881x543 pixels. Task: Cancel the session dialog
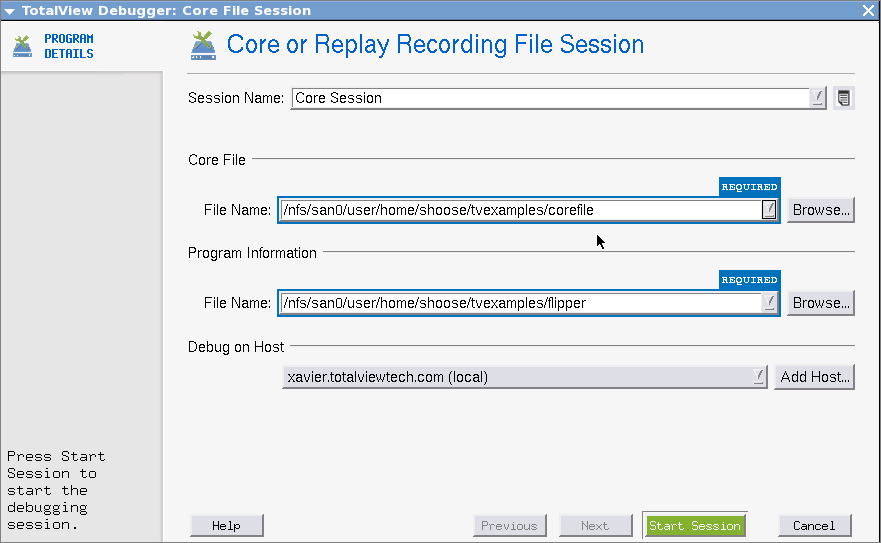click(x=814, y=526)
